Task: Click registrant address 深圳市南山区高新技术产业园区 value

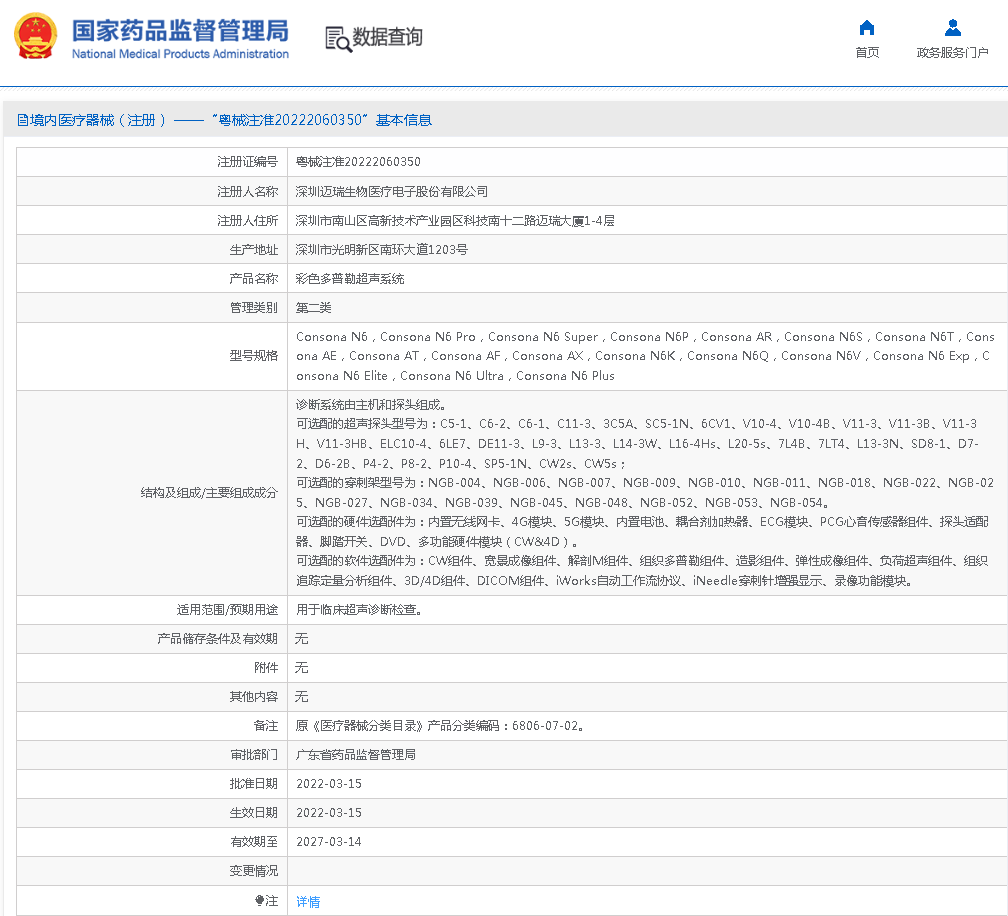Action: point(455,220)
